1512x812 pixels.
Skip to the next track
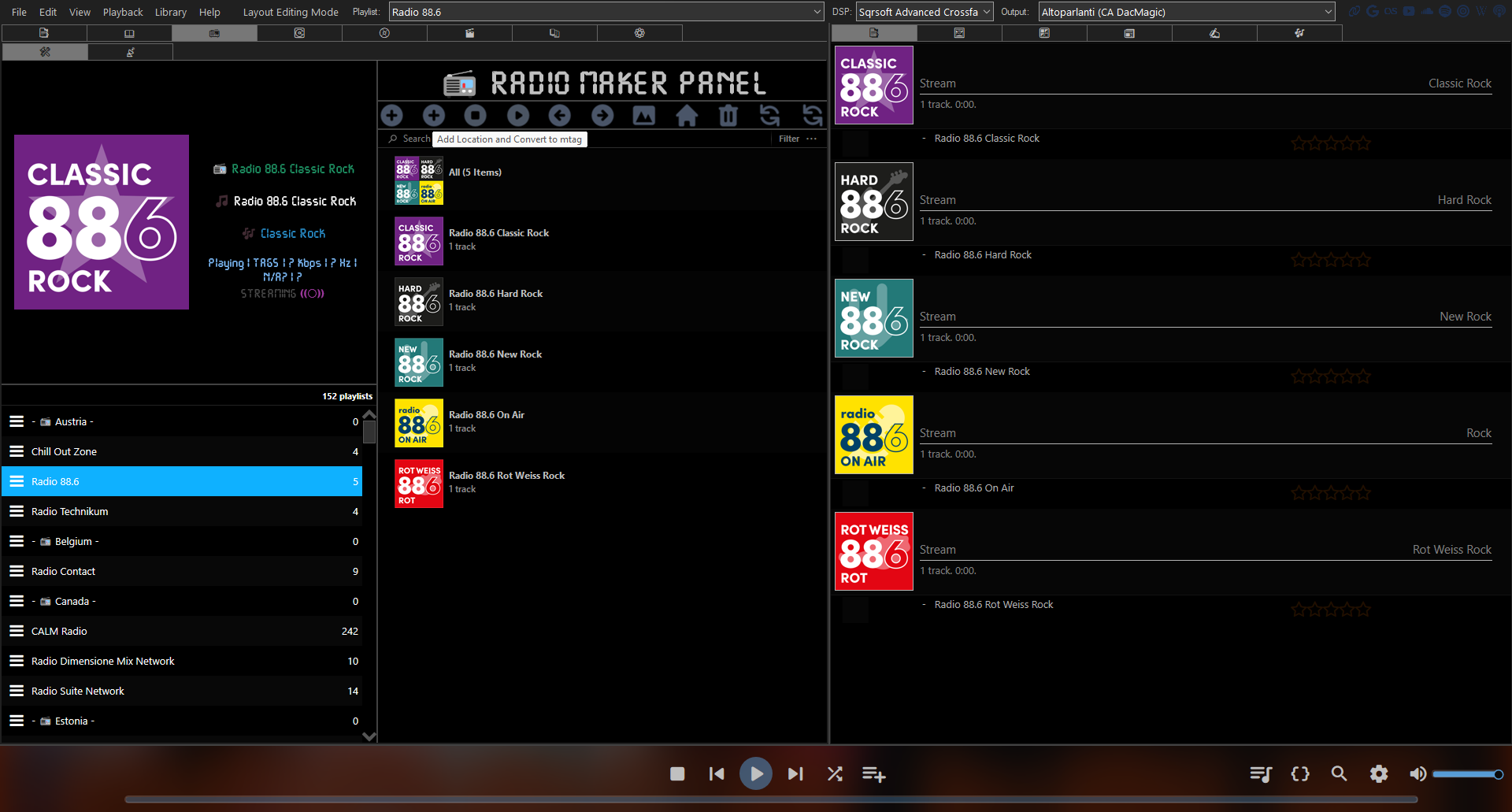click(x=795, y=773)
